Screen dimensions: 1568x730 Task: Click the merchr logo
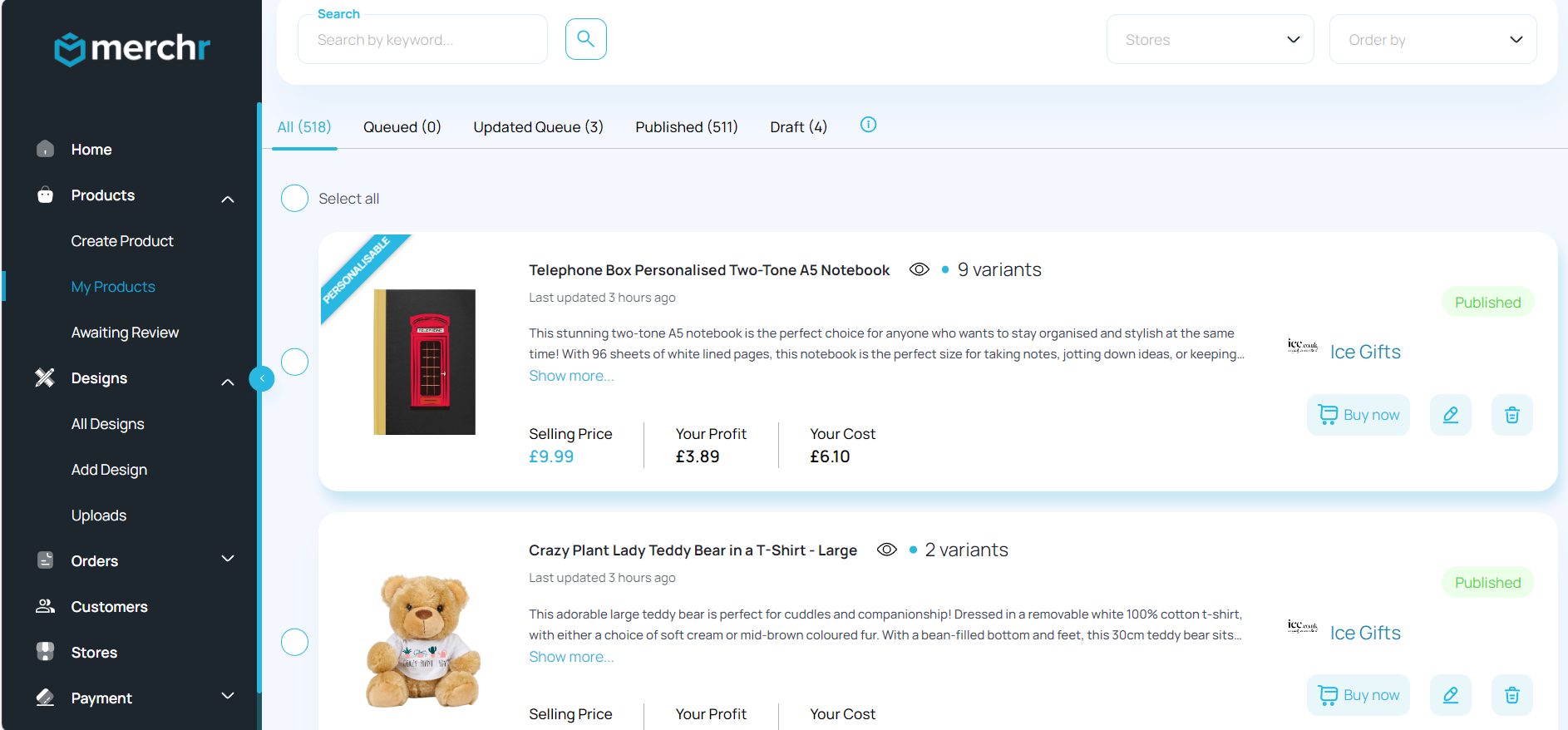pos(132,48)
